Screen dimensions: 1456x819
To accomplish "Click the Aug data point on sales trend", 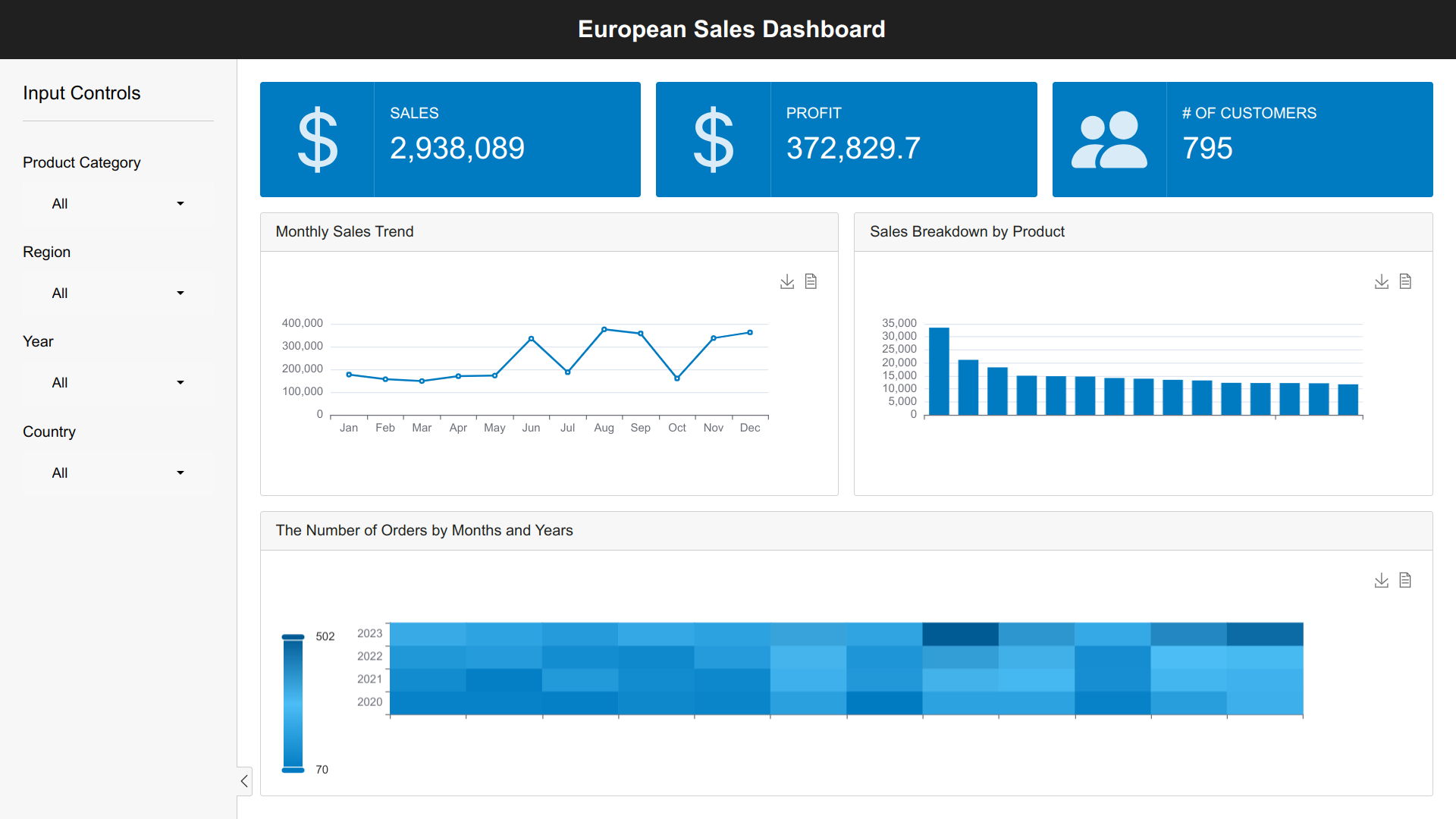I will click(604, 329).
